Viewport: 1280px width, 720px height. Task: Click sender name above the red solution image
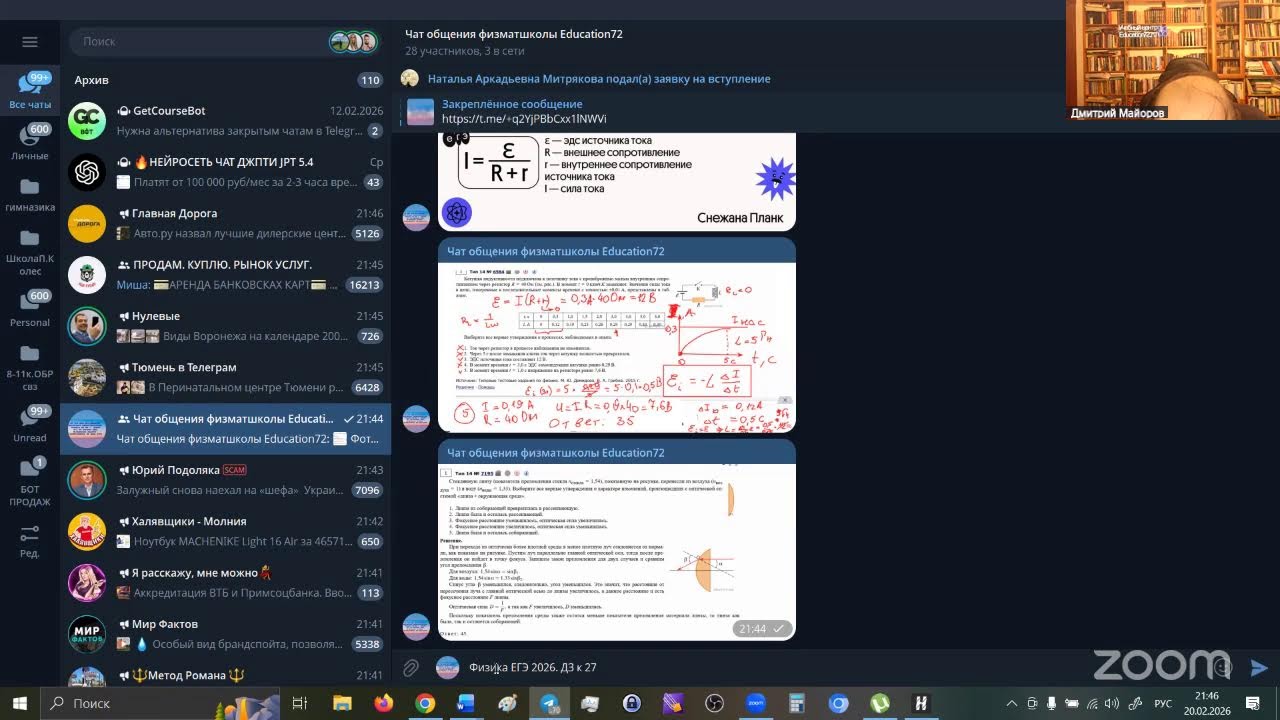(x=555, y=251)
